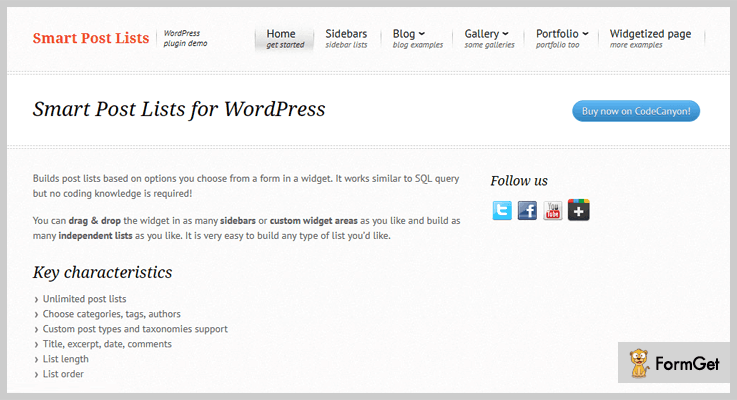Select 'Choose categories, tags, authors' item
The width and height of the screenshot is (737, 400).
click(x=111, y=314)
